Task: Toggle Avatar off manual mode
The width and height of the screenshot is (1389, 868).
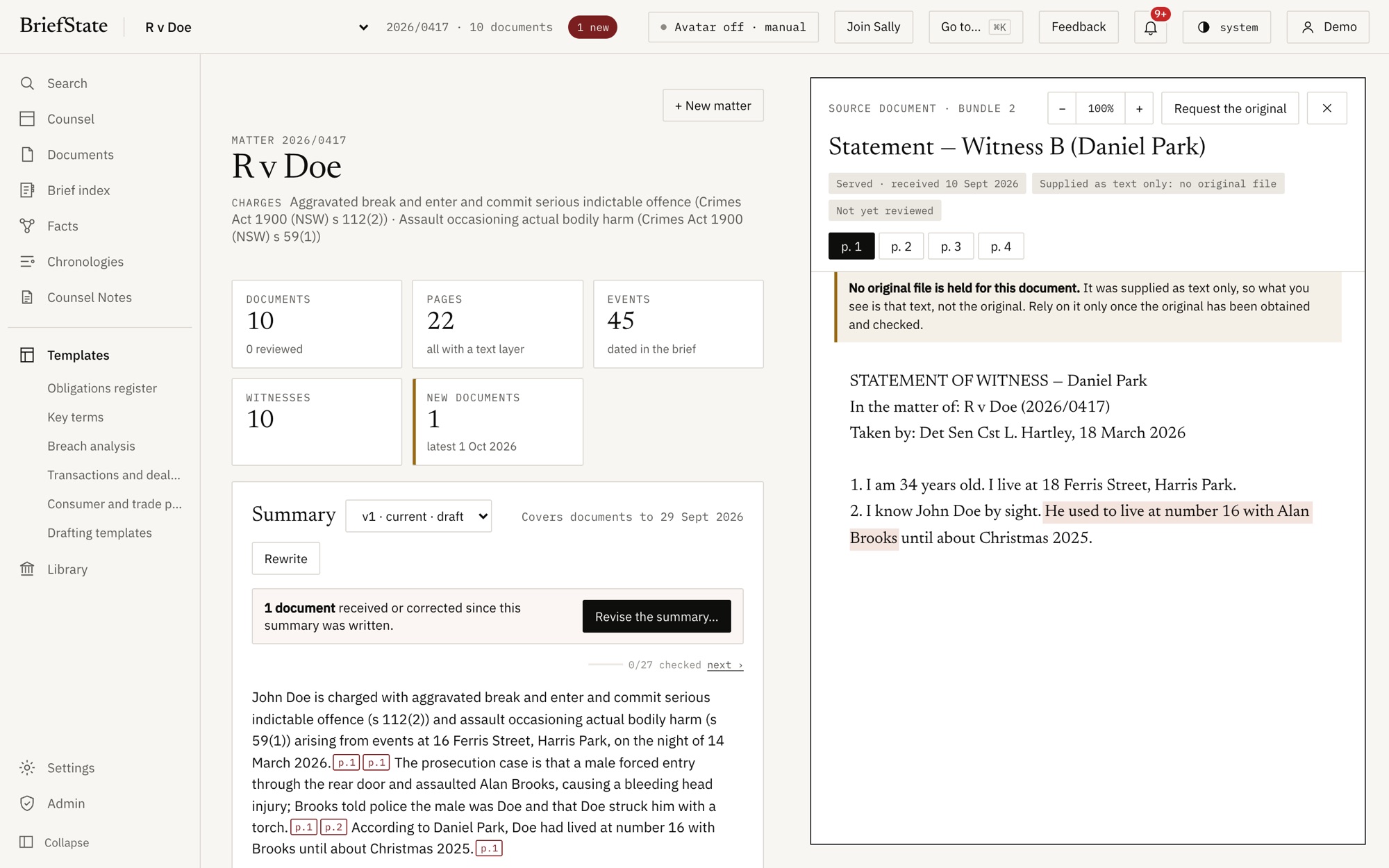Action: [x=733, y=27]
